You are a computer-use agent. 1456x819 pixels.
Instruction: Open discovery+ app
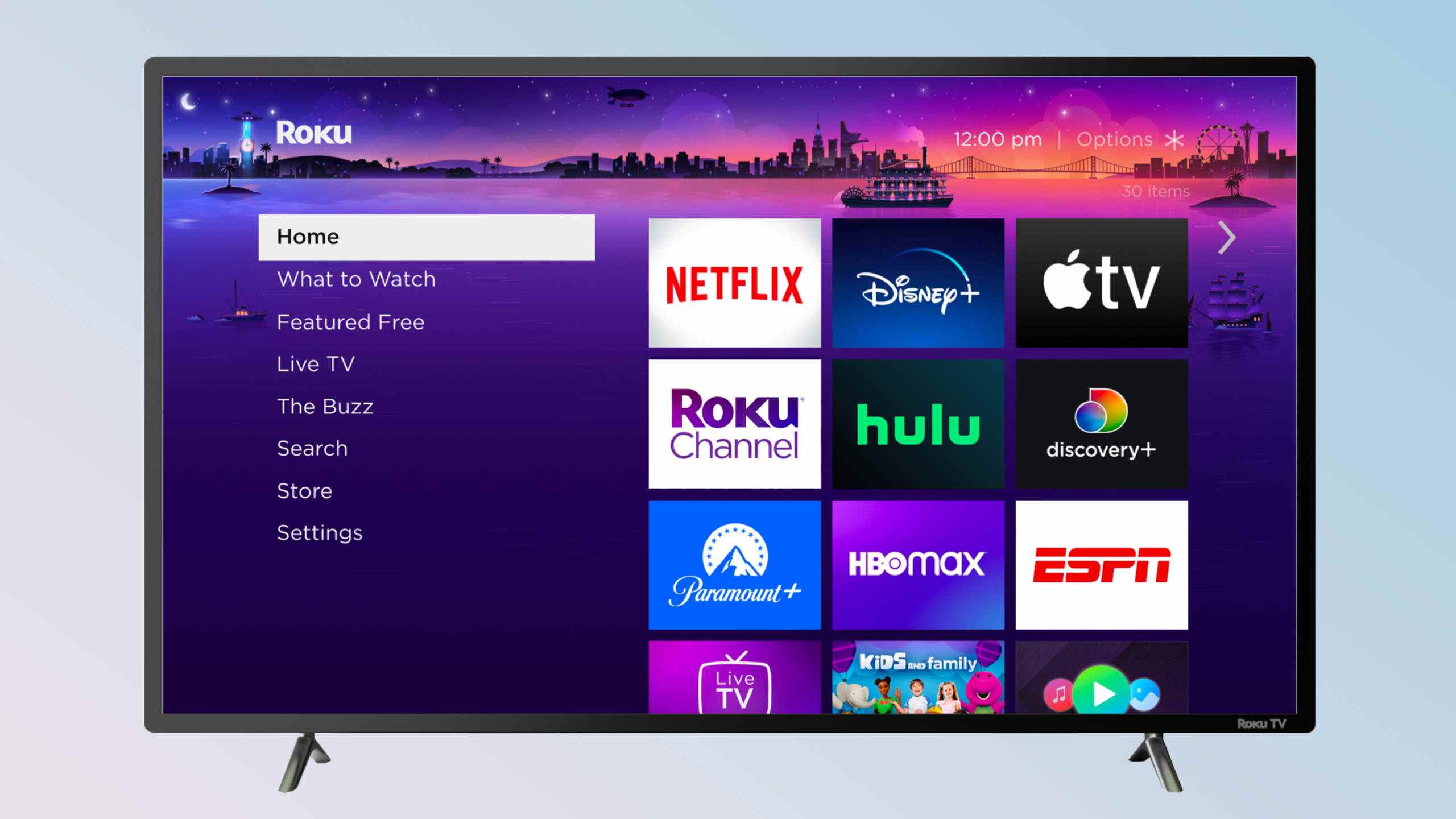[1102, 423]
